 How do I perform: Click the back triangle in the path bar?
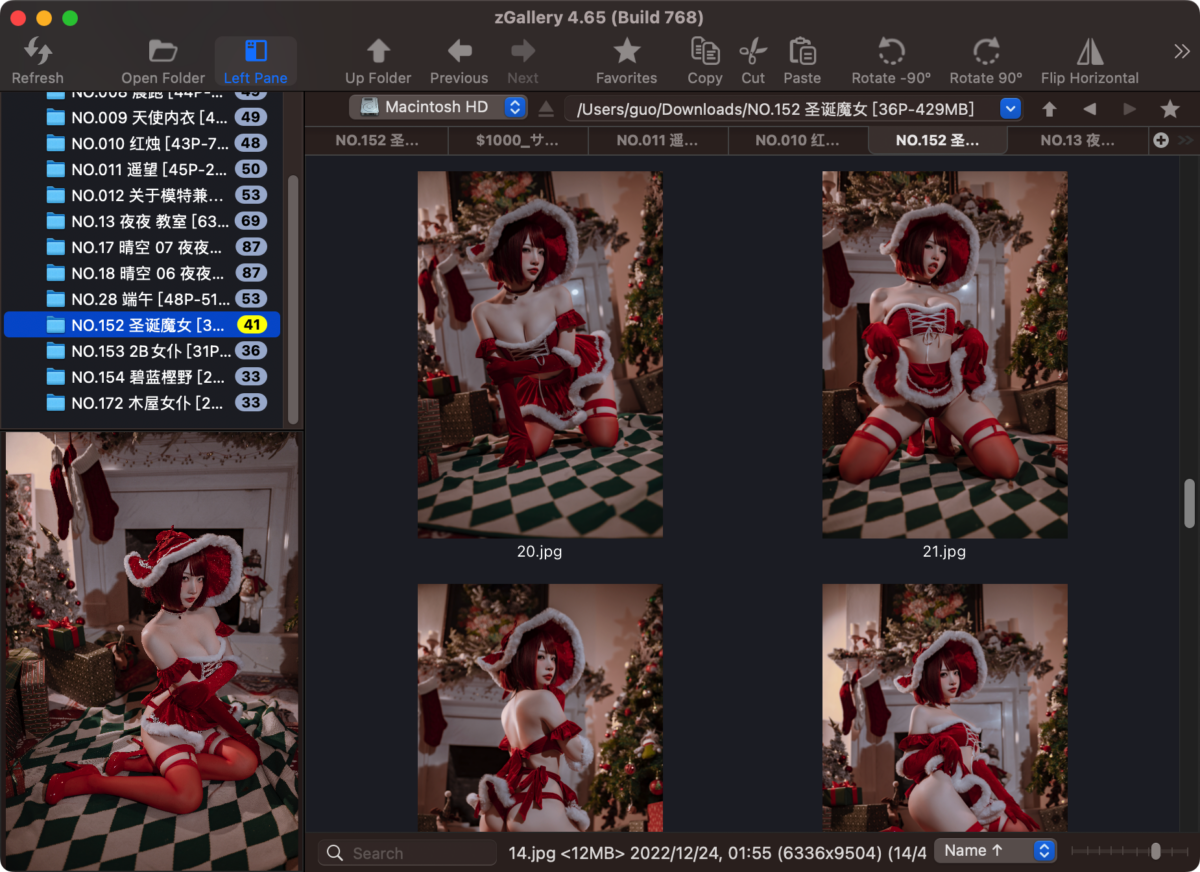[1089, 109]
